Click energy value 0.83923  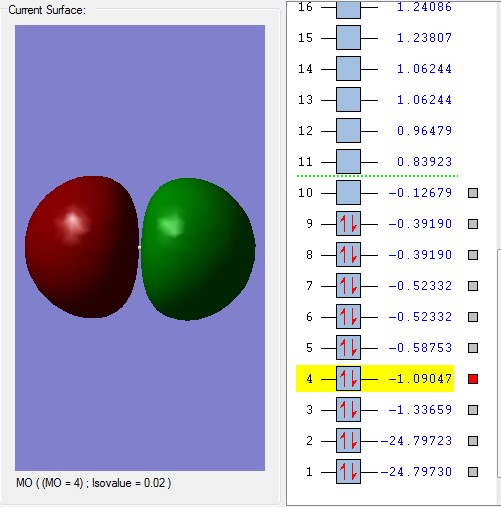[424, 162]
